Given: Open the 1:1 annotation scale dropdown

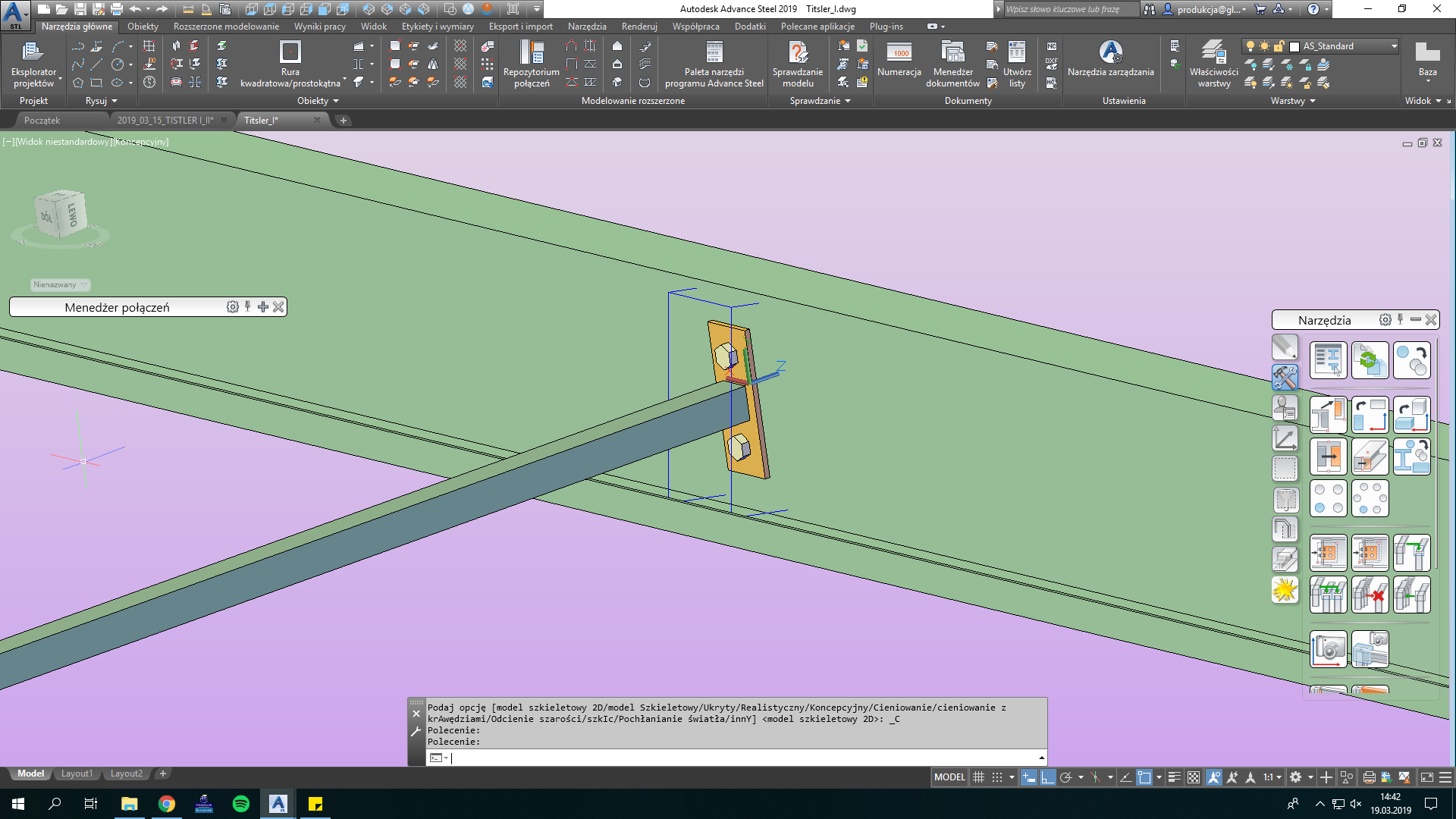Looking at the screenshot, I should 1279,777.
